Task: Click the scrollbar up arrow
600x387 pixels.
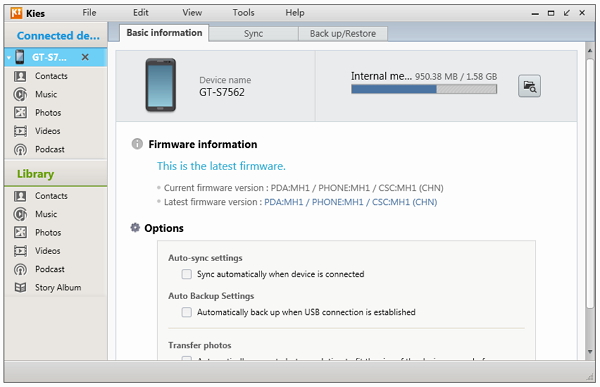Action: point(590,50)
